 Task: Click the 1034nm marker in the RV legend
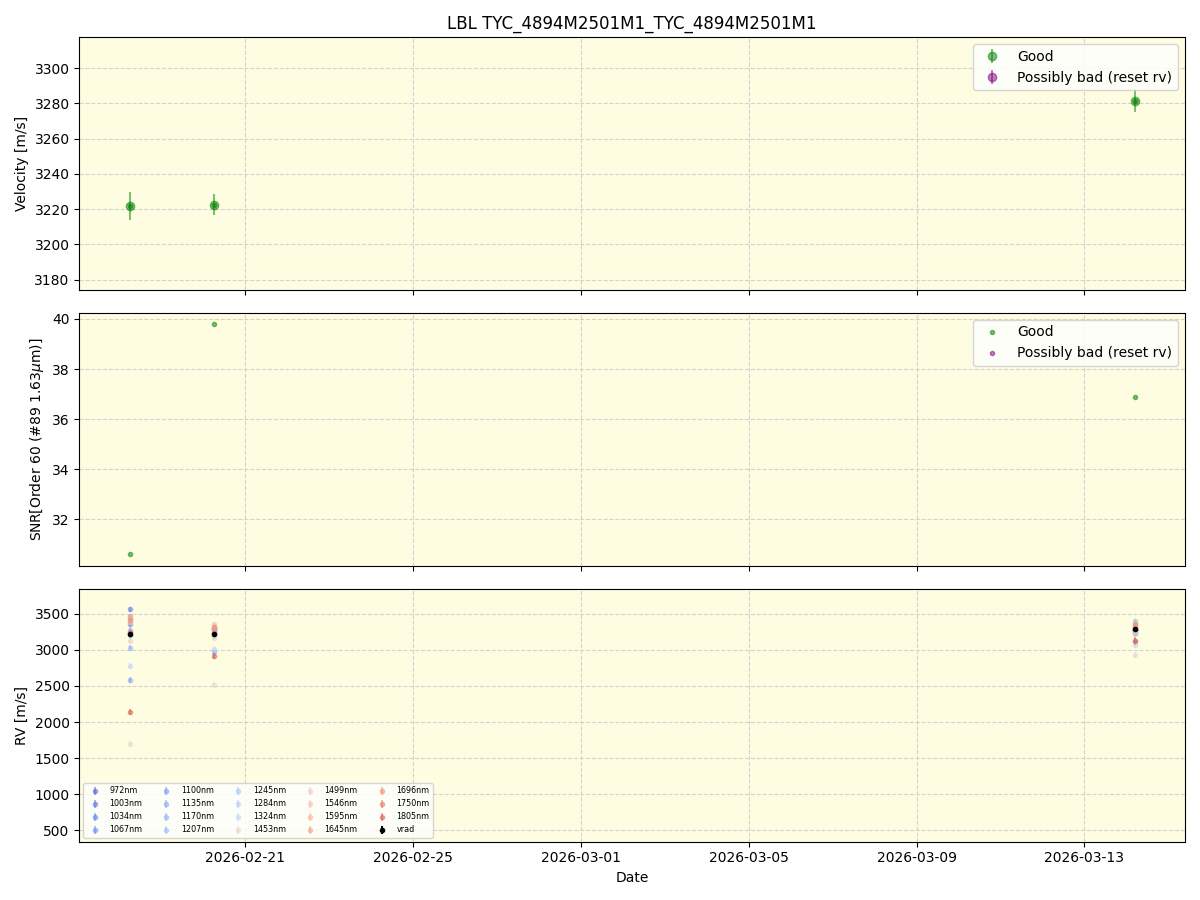(95, 817)
